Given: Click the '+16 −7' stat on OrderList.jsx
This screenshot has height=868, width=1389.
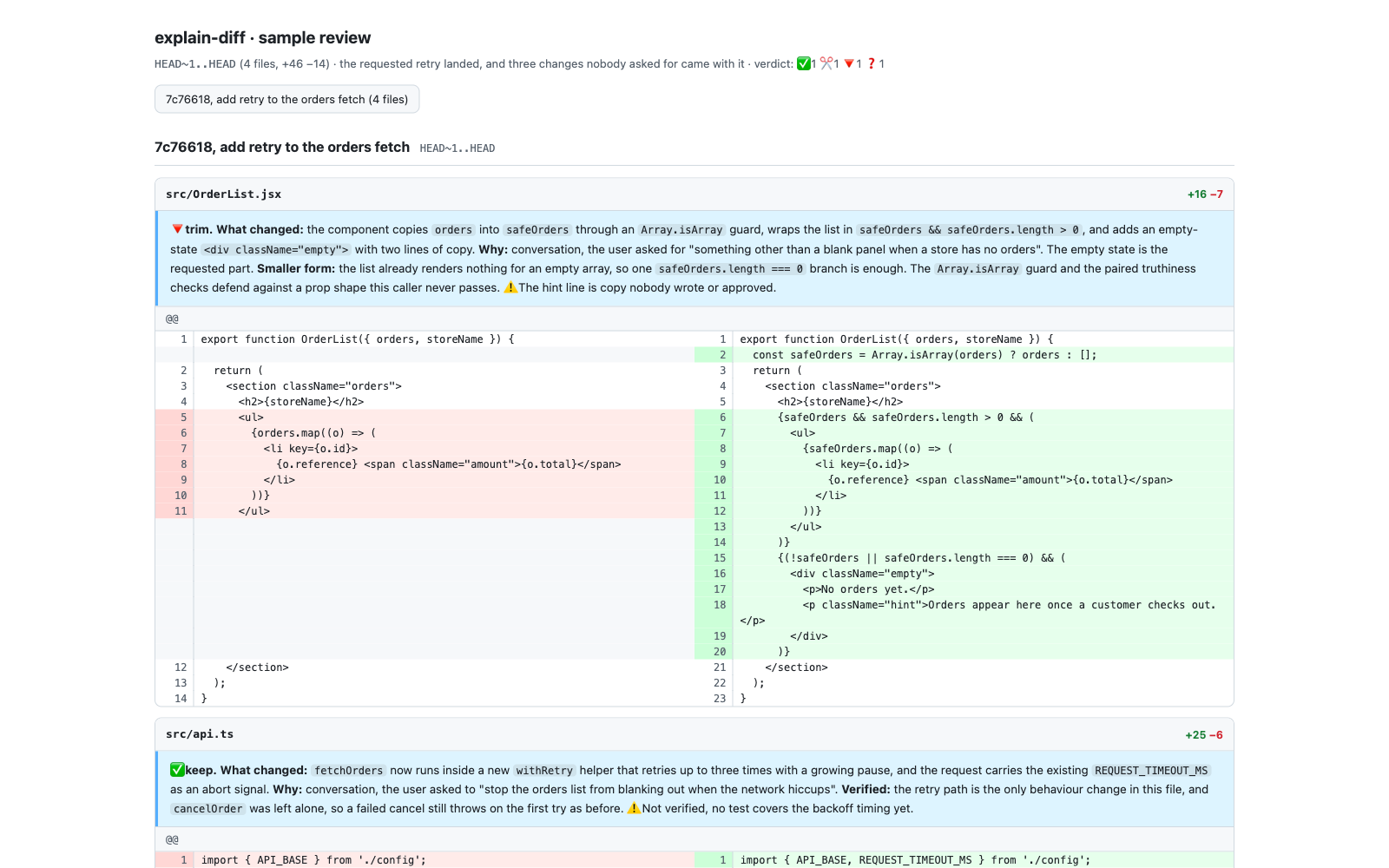Looking at the screenshot, I should [x=1205, y=194].
